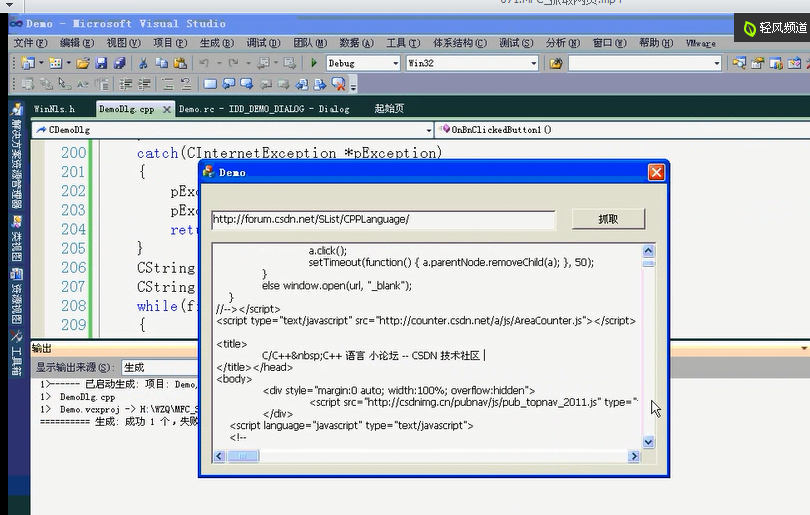Click the 抓取 button in Demo dialog
810x515 pixels.
[608, 219]
